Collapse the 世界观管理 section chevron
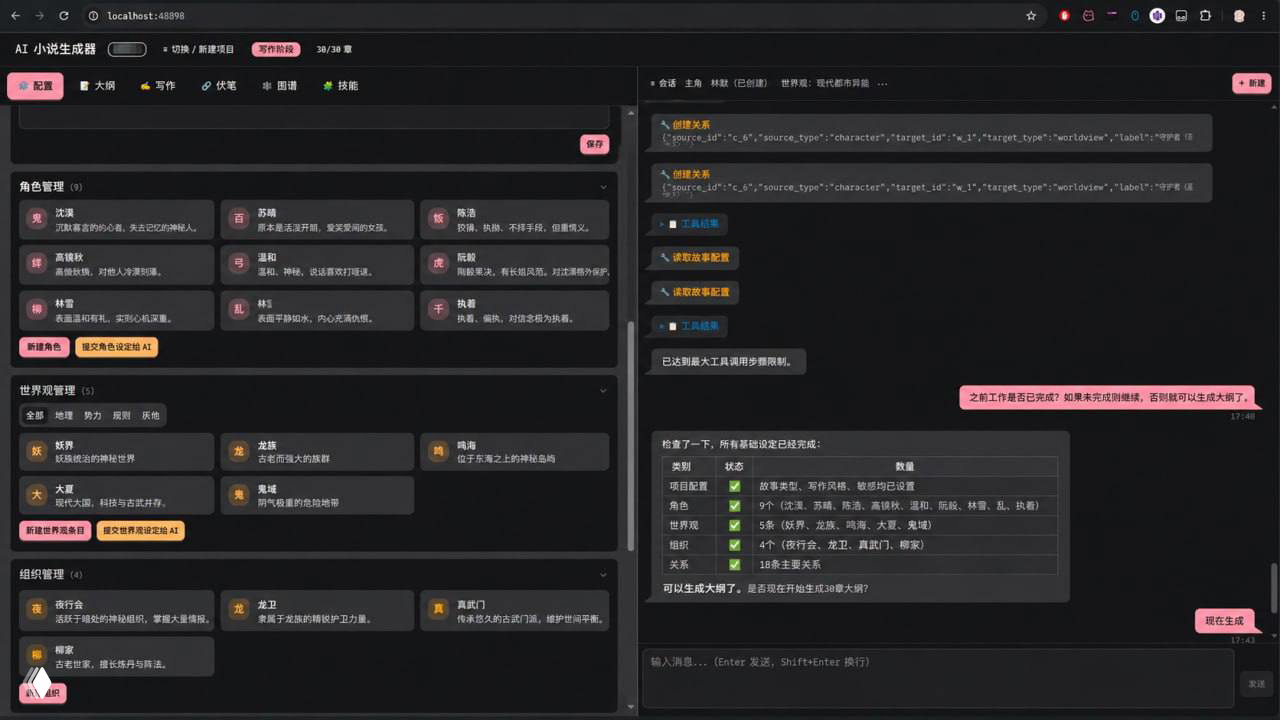This screenshot has width=1280, height=720. coord(603,391)
